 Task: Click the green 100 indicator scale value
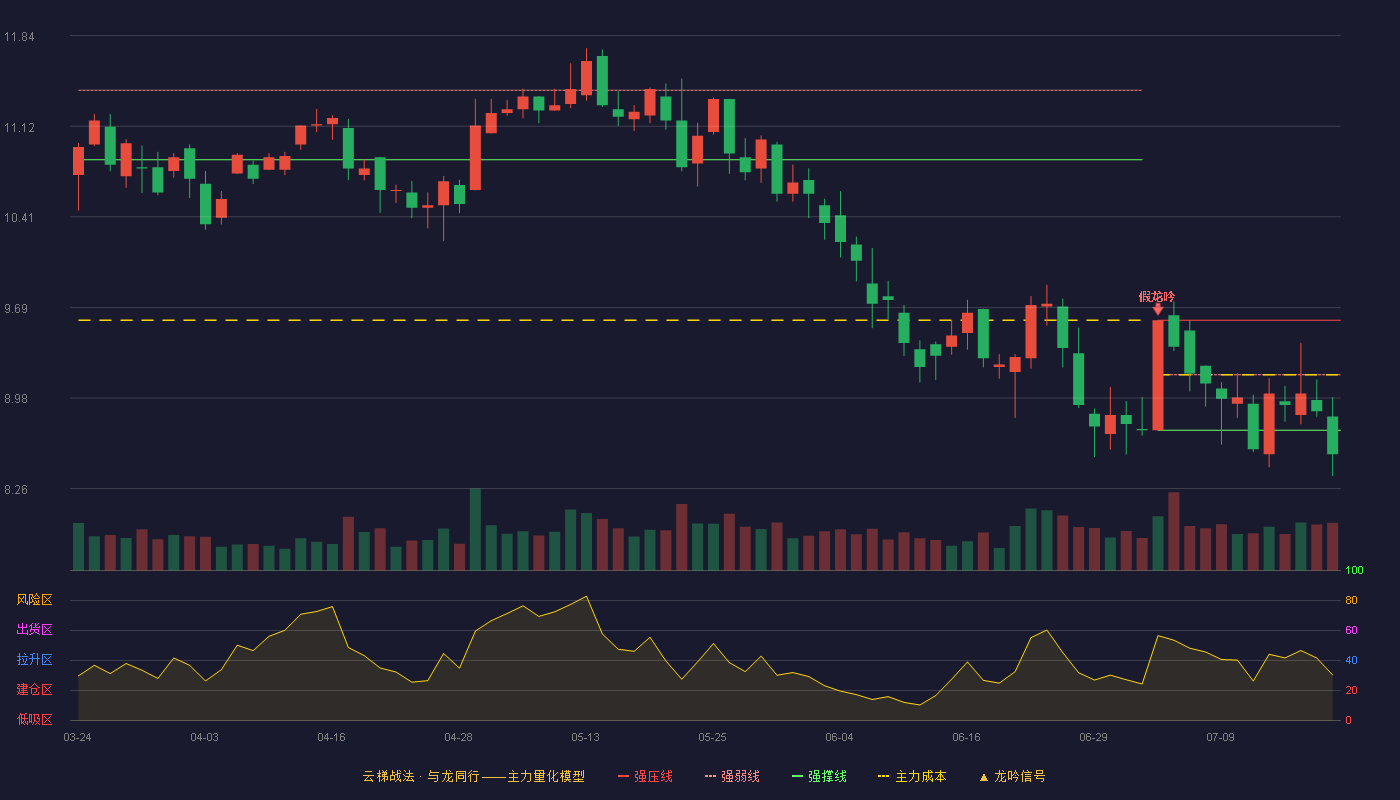(1354, 571)
